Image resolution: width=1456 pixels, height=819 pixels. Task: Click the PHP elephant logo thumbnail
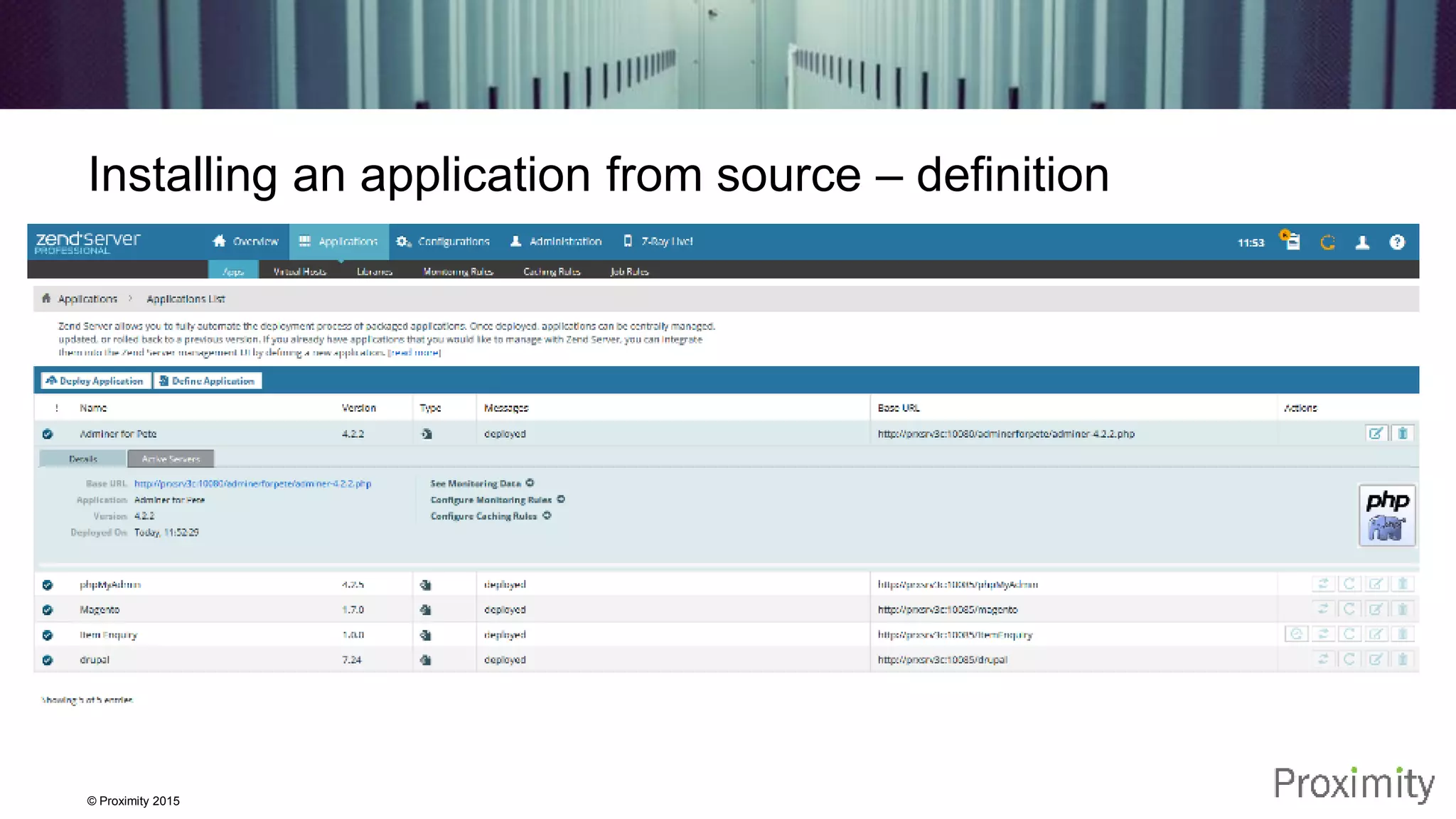pyautogui.click(x=1386, y=515)
